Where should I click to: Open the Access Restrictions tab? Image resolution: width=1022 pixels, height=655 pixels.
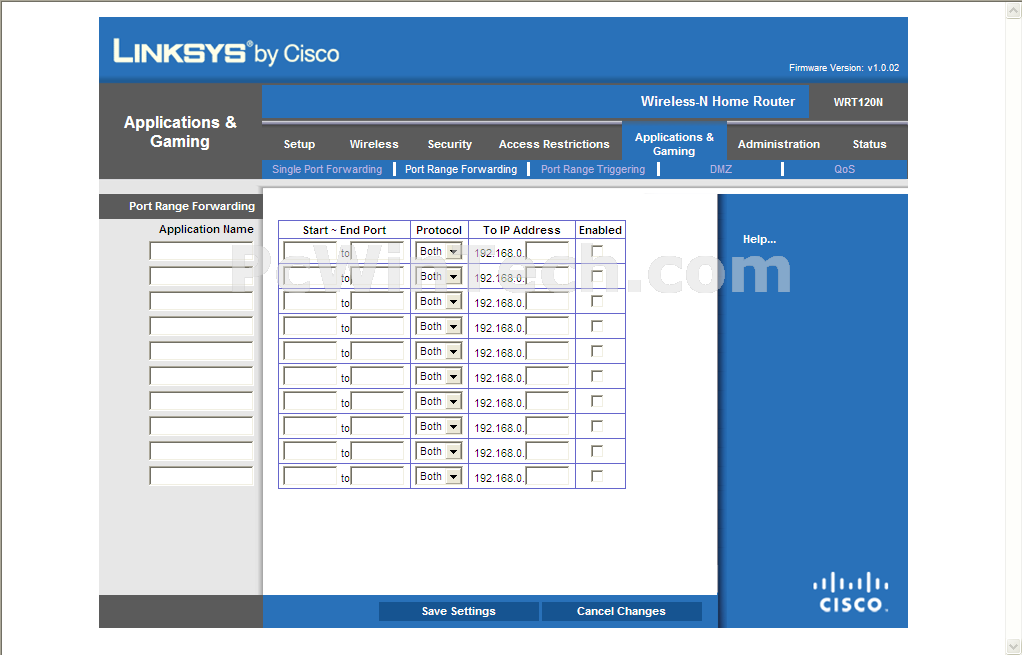(x=554, y=144)
